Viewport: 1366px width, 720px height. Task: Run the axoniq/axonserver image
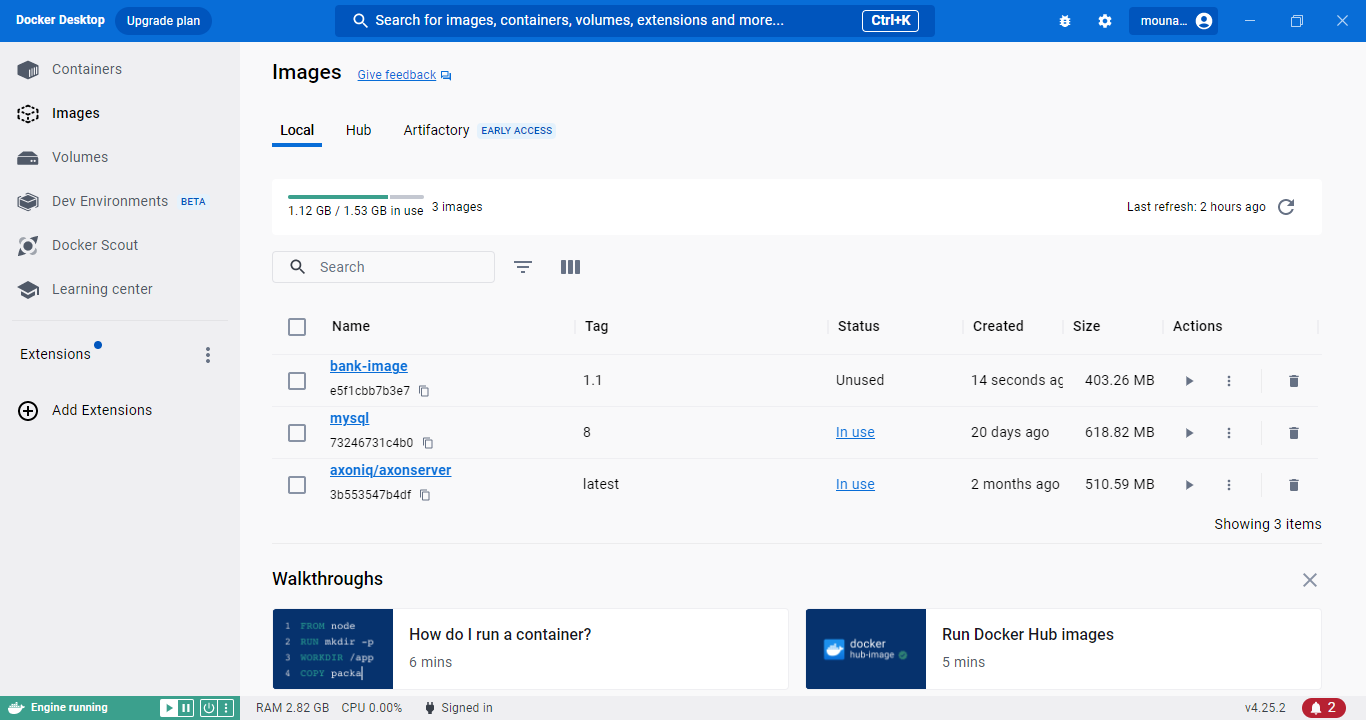click(x=1189, y=485)
